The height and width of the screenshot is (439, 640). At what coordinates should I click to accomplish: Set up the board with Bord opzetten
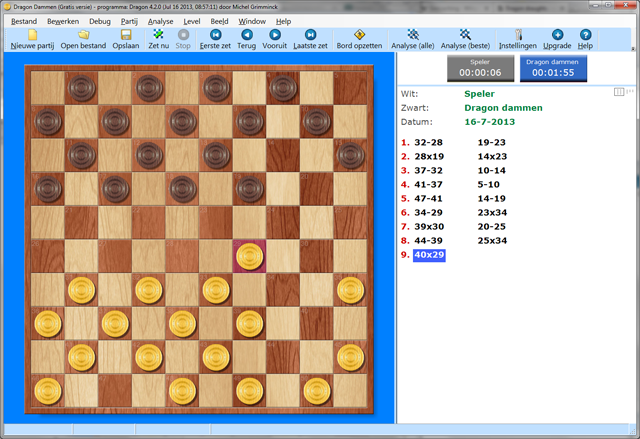coord(359,40)
